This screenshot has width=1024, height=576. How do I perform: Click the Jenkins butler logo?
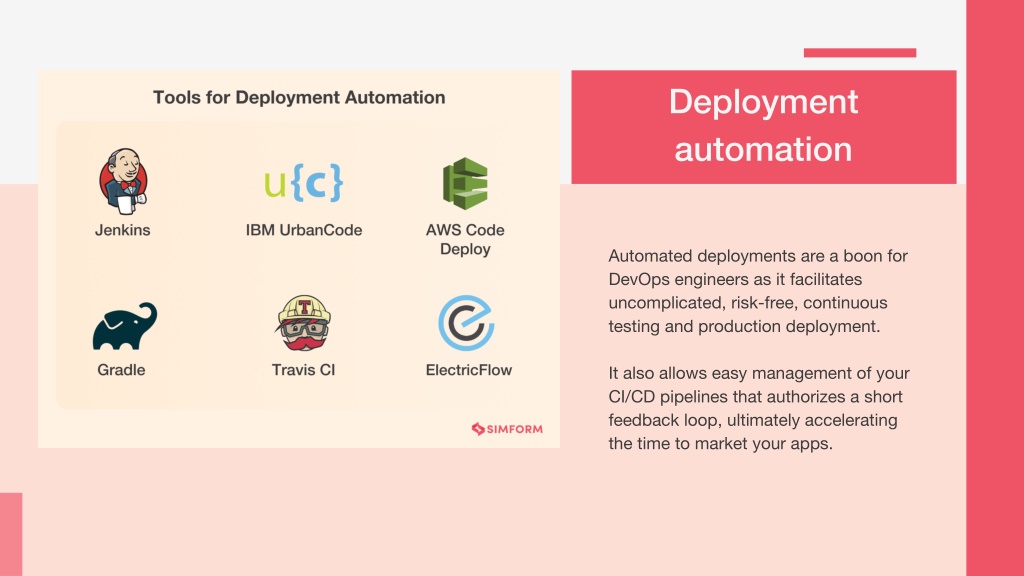pyautogui.click(x=123, y=182)
